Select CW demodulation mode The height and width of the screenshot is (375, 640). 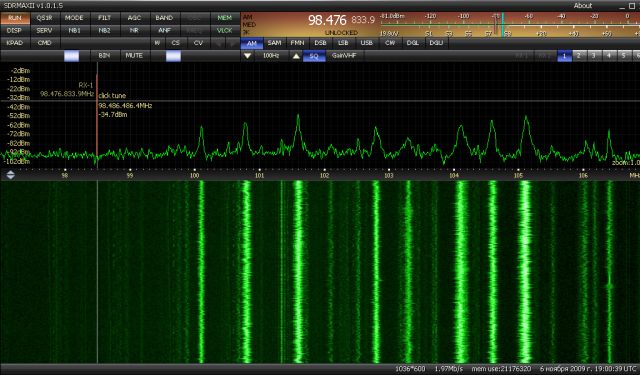pyautogui.click(x=390, y=43)
